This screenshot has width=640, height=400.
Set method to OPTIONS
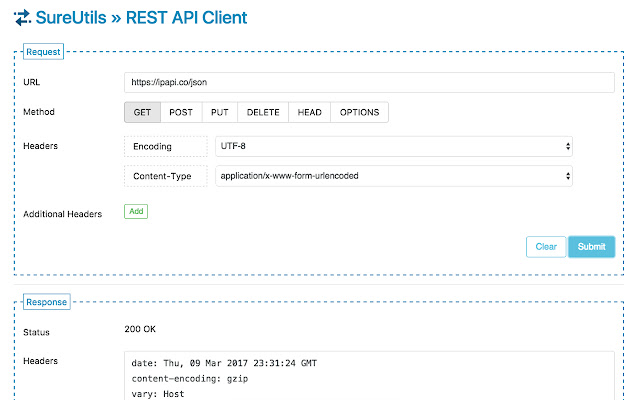coord(359,112)
